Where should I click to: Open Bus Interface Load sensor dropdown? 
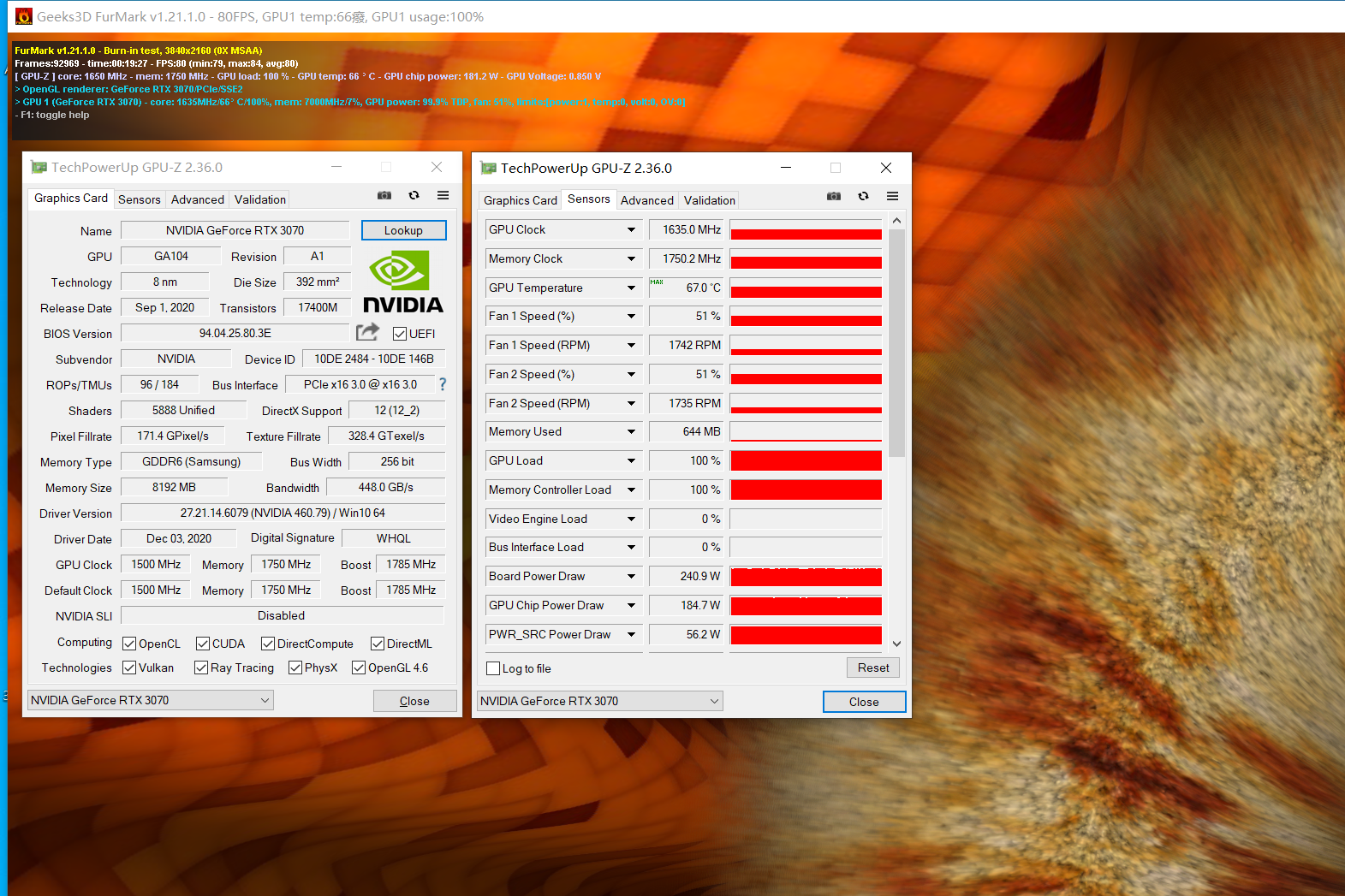(631, 547)
